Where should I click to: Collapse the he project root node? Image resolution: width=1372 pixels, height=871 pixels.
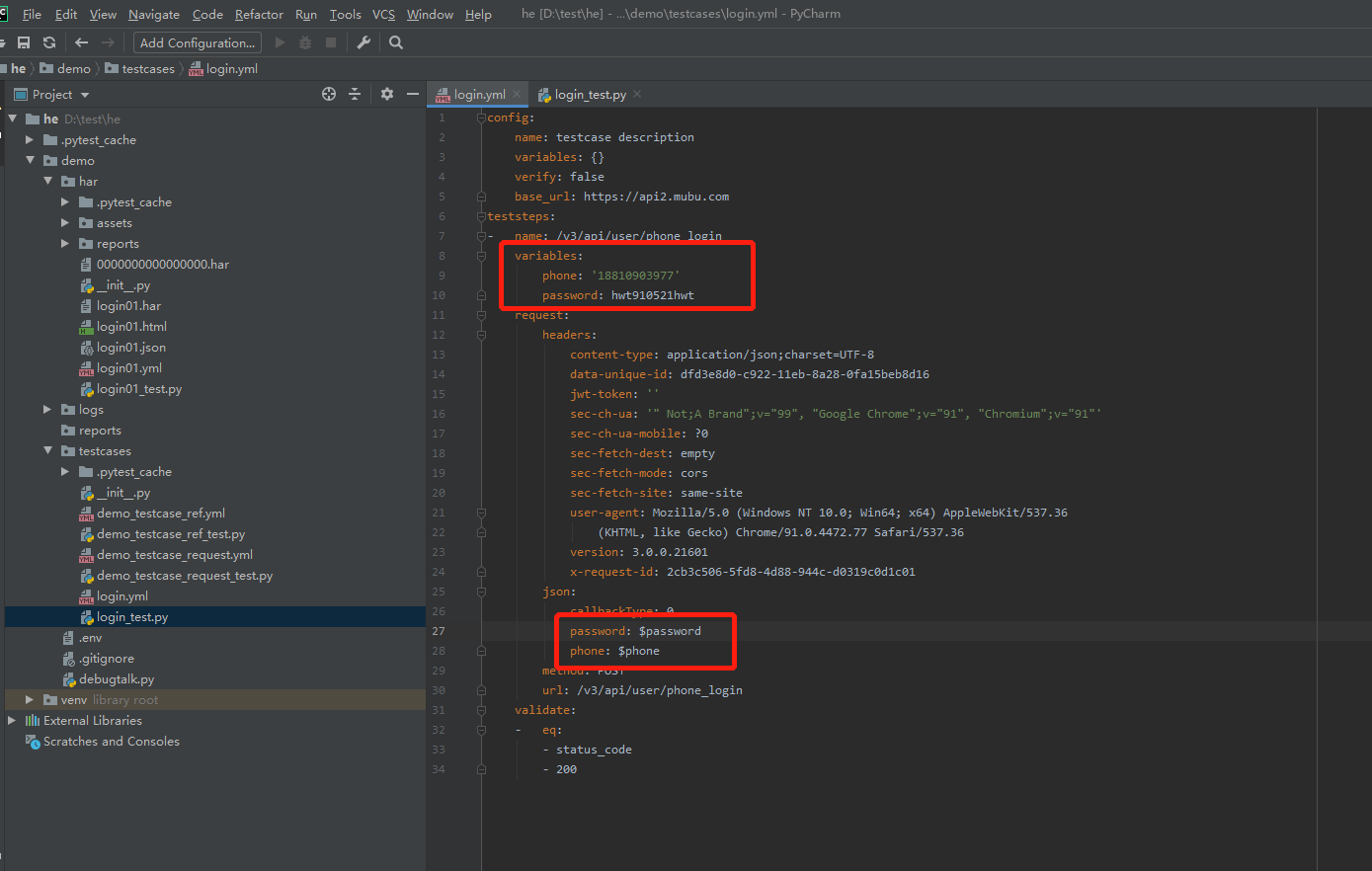(x=13, y=119)
